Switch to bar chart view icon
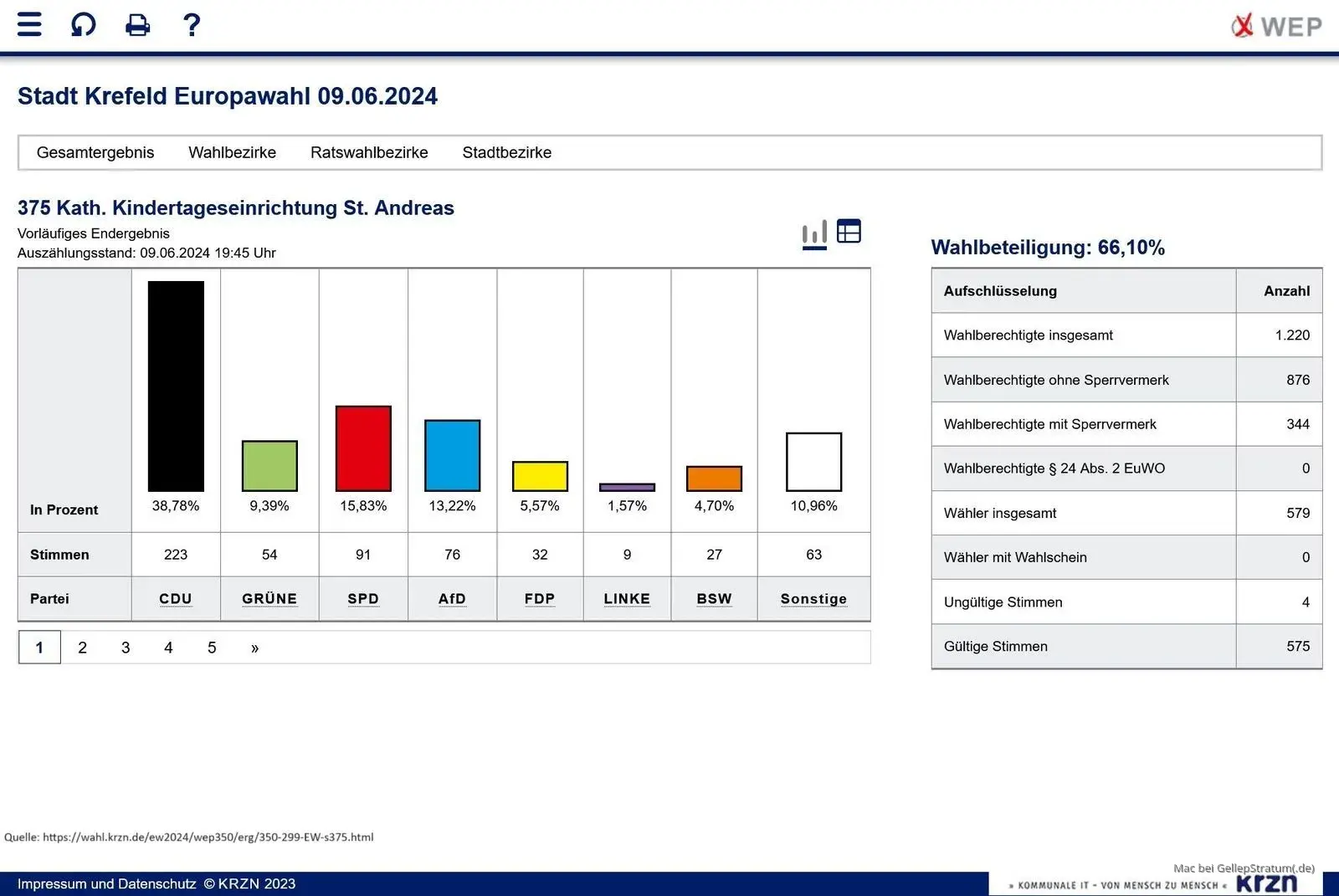1339x896 pixels. pos(814,234)
